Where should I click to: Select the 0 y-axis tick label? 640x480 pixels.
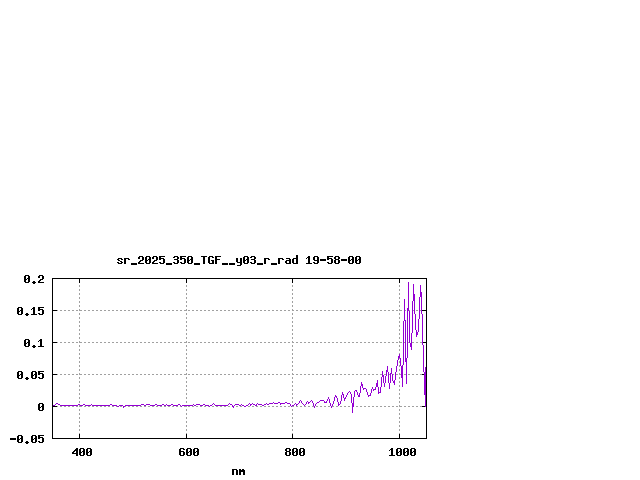pos(41,407)
